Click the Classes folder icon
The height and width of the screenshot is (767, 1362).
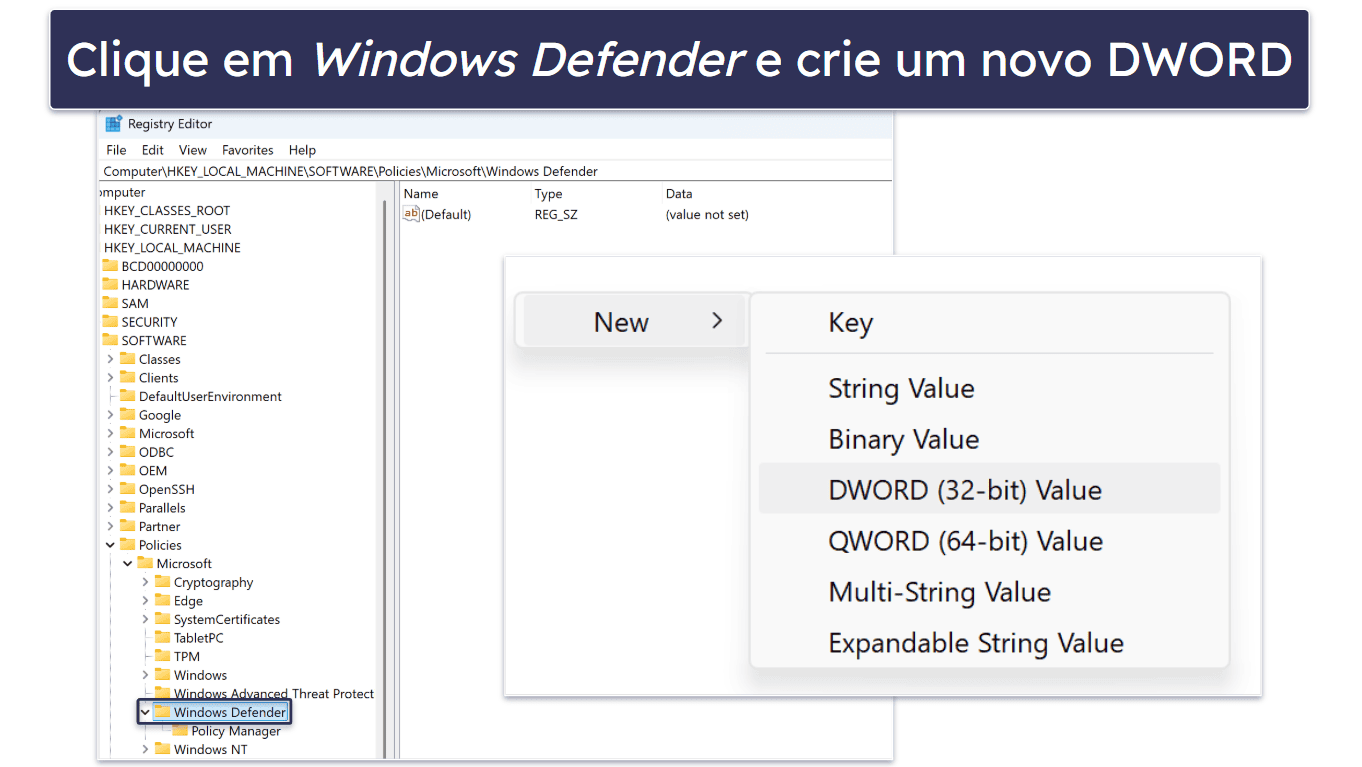pos(127,359)
